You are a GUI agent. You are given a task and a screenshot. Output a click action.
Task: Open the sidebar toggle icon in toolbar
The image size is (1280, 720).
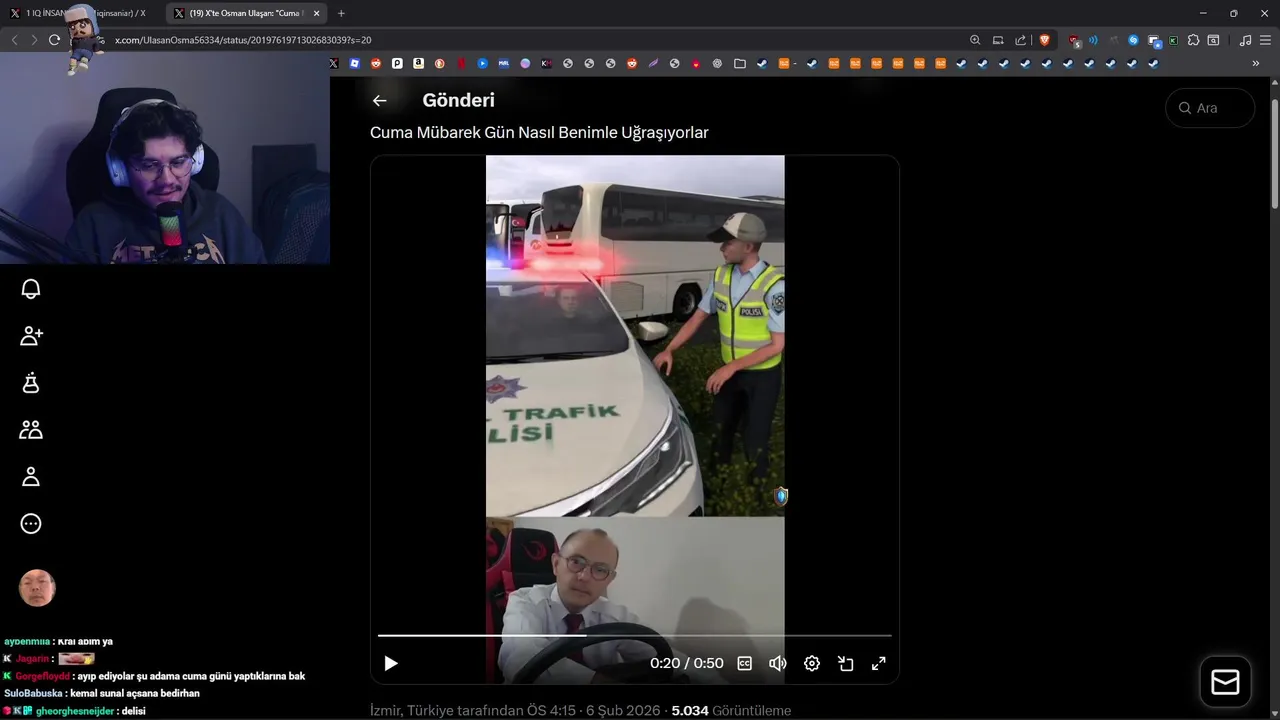pyautogui.click(x=1213, y=40)
